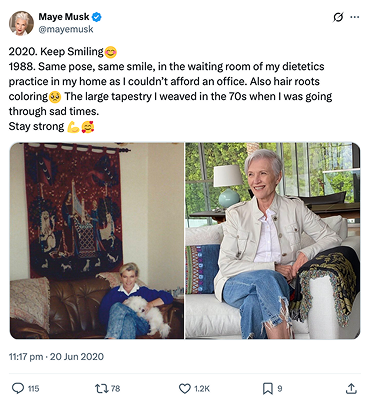Click the Maye Musk display name
Screen dimensions: 369x406
point(64,17)
